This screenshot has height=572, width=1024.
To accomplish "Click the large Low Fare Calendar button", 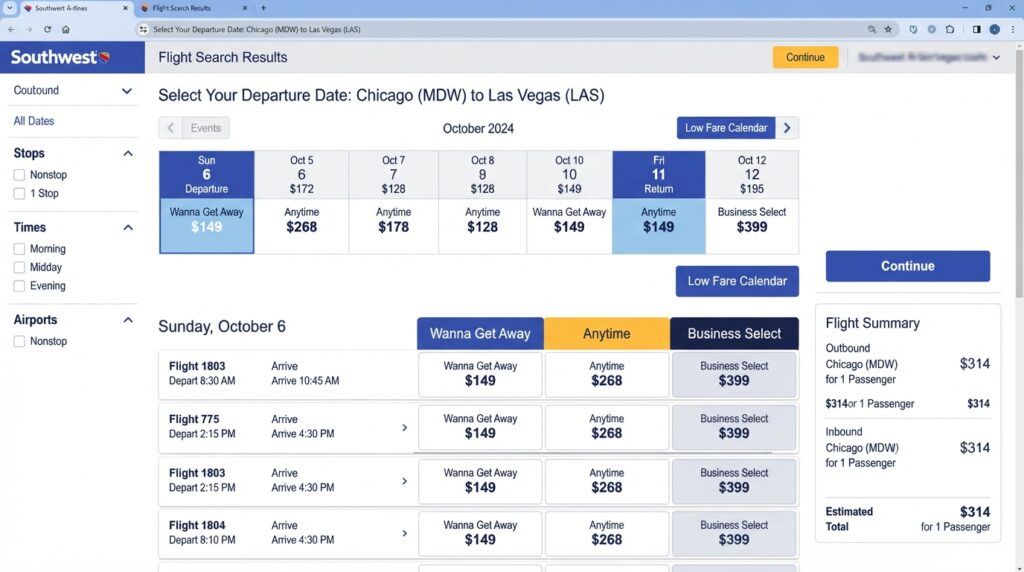I will pyautogui.click(x=737, y=281).
